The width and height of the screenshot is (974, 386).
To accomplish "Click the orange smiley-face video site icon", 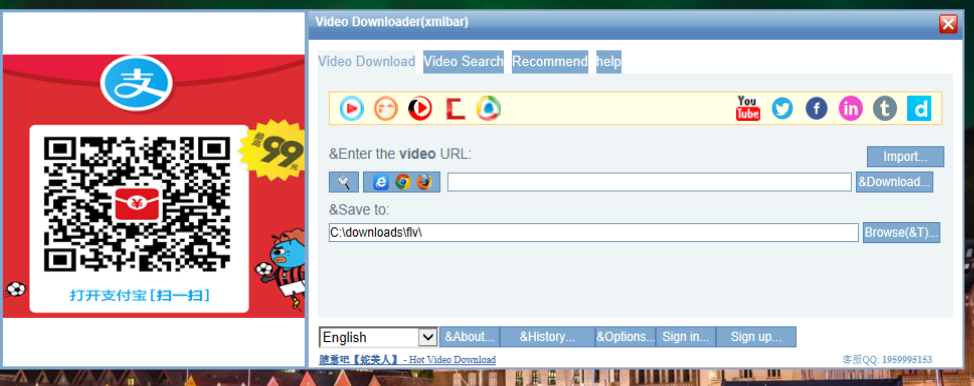I will pyautogui.click(x=386, y=109).
